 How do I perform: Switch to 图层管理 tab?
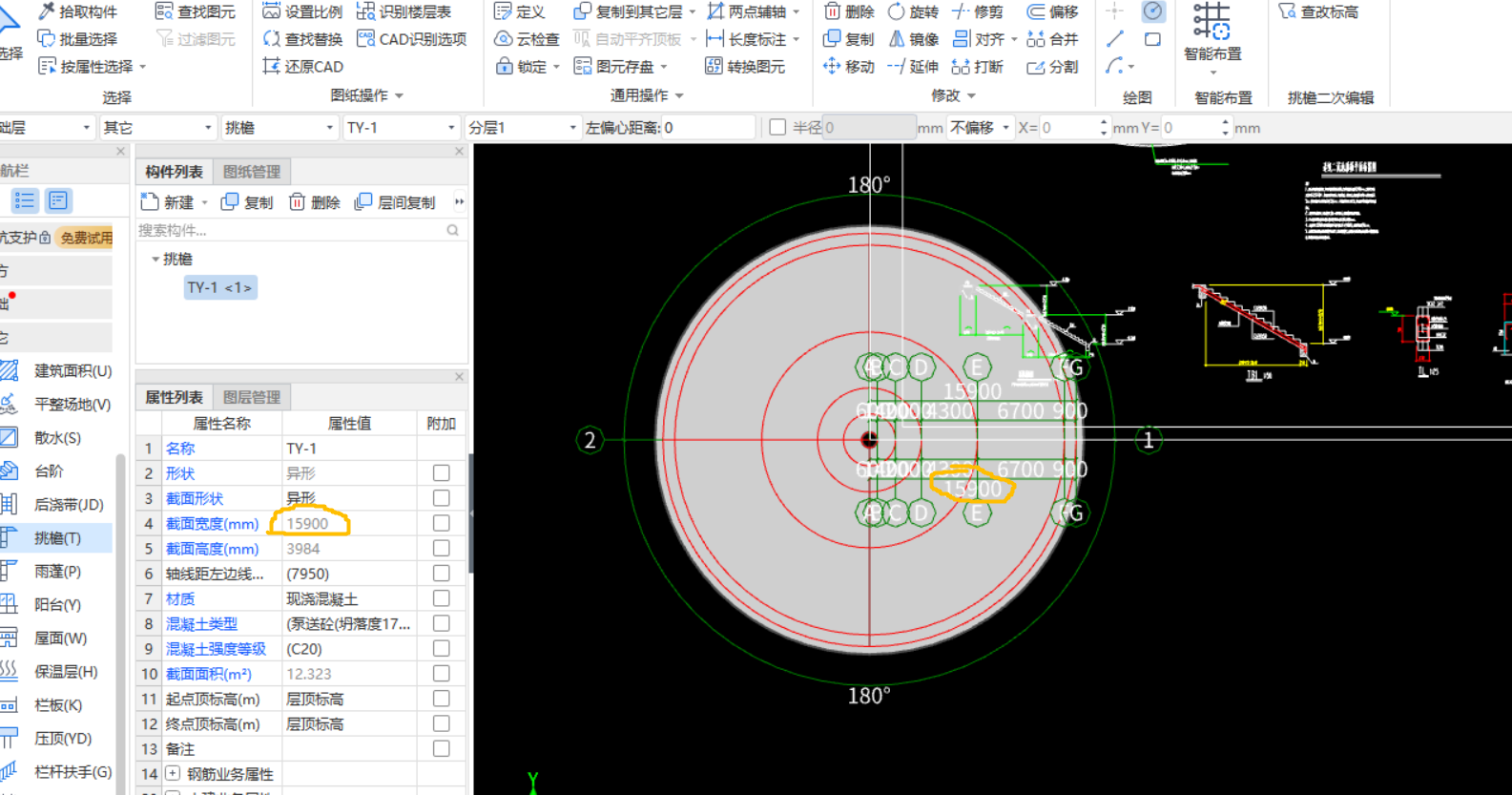pos(252,397)
